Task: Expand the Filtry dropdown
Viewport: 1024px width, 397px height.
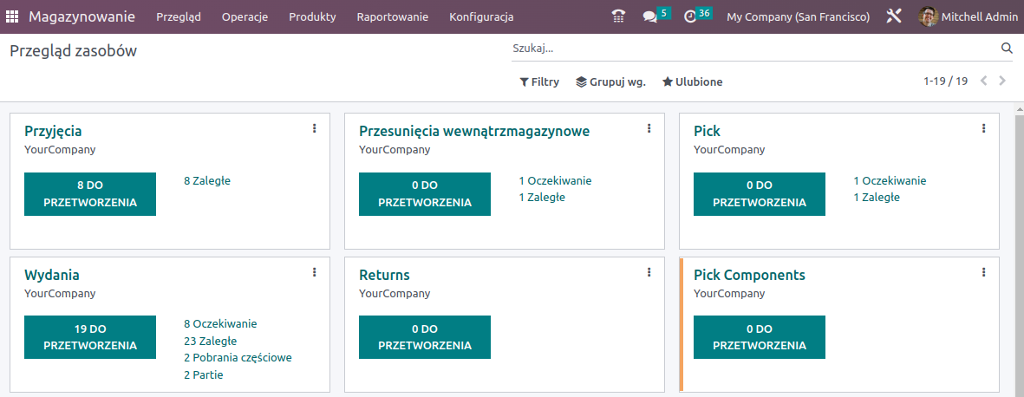Action: click(x=539, y=82)
